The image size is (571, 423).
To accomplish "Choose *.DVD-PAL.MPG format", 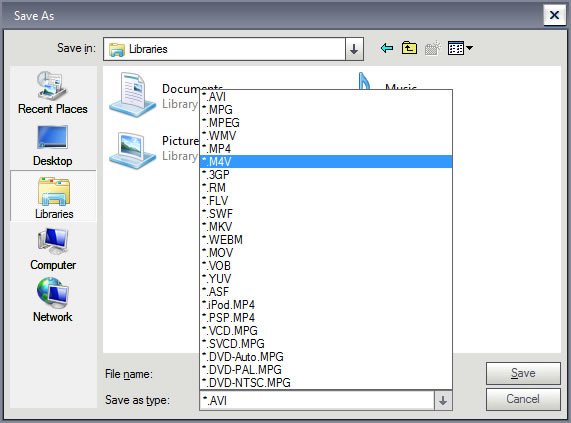I will point(326,369).
